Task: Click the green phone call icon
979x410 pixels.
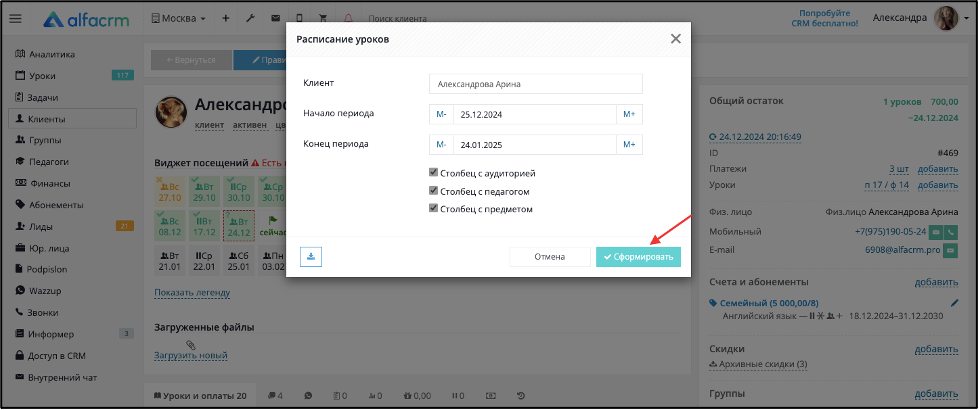Action: pos(951,232)
